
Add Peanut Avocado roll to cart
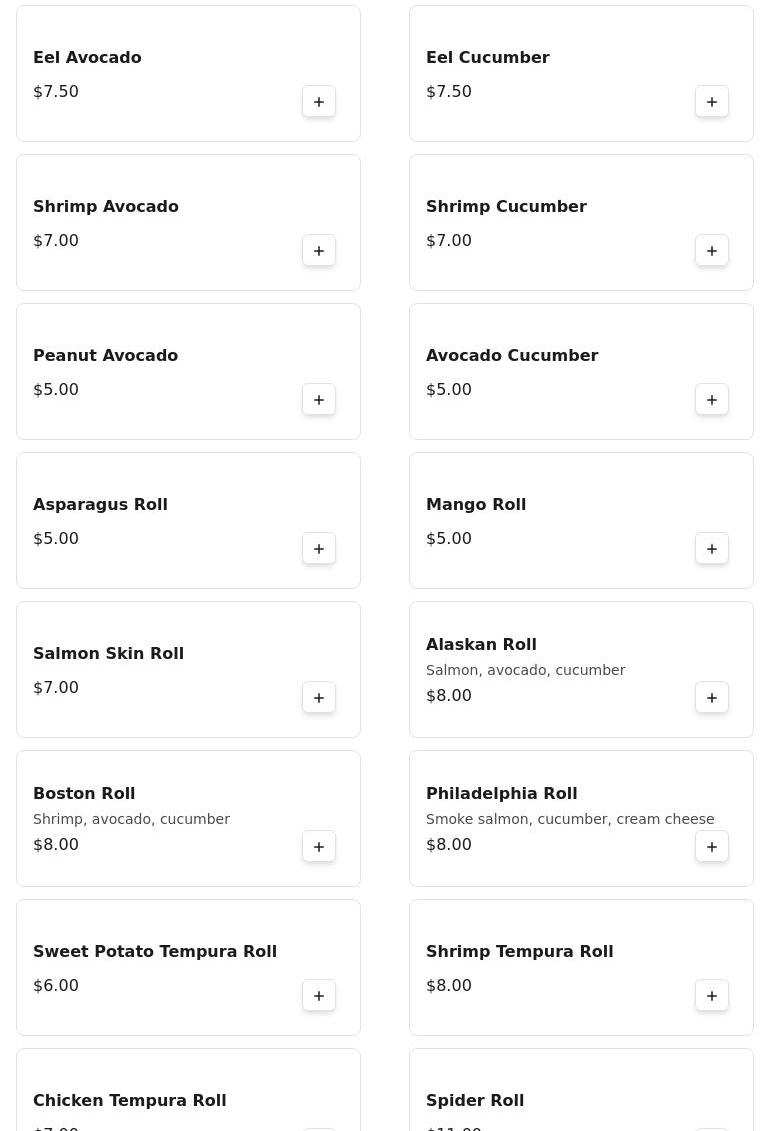319,400
